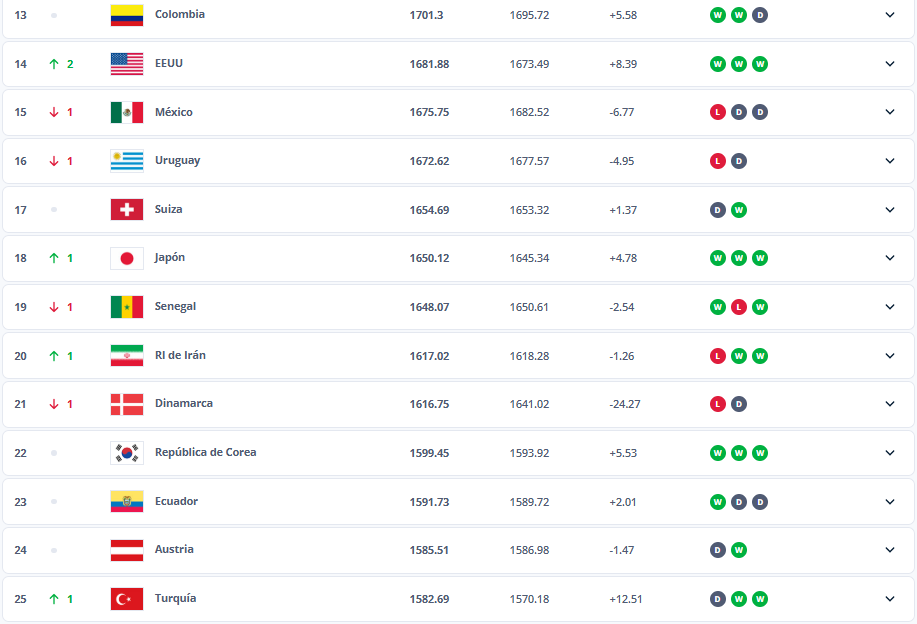Open the Uruguay team link
The height and width of the screenshot is (624, 917).
pyautogui.click(x=177, y=161)
